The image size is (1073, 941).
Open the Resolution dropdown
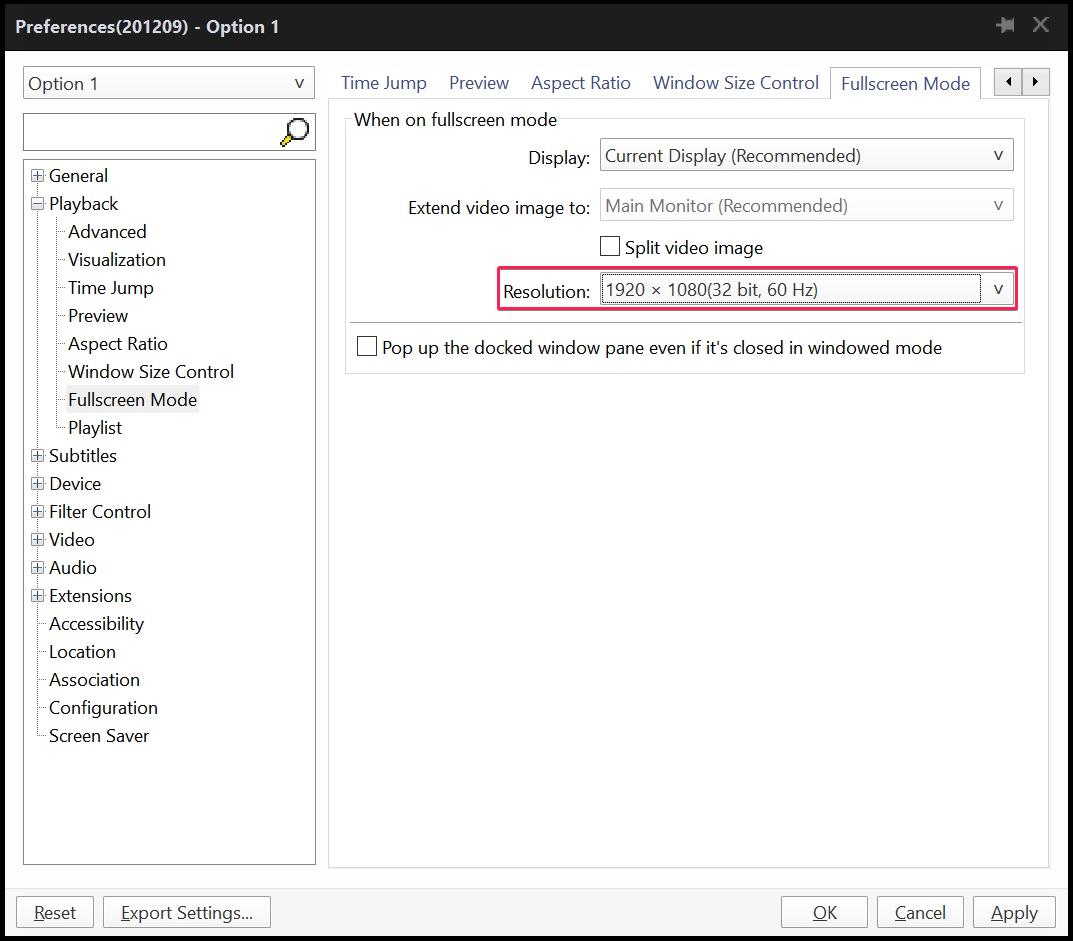pos(997,289)
